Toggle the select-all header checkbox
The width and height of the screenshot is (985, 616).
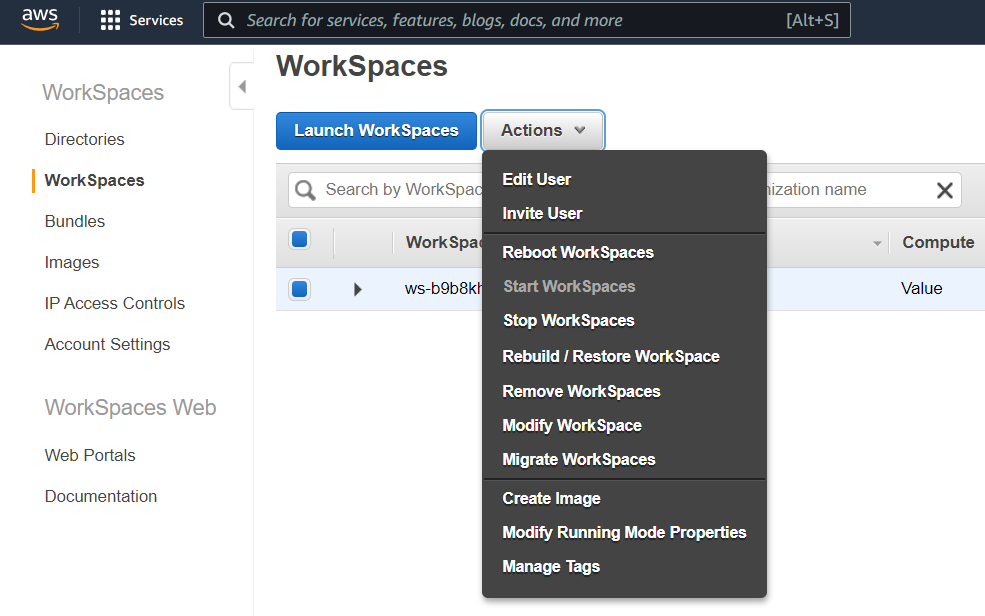(299, 240)
